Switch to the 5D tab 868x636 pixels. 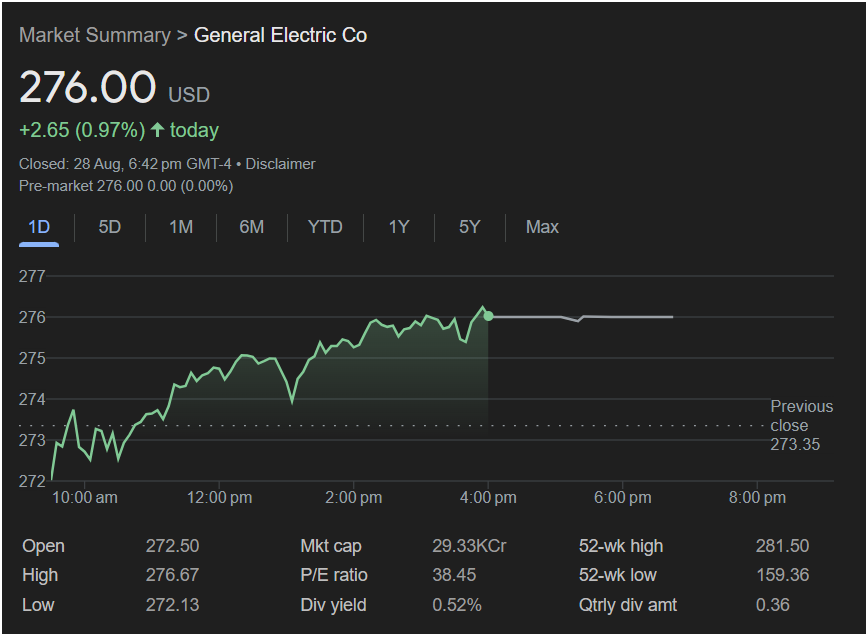[109, 227]
